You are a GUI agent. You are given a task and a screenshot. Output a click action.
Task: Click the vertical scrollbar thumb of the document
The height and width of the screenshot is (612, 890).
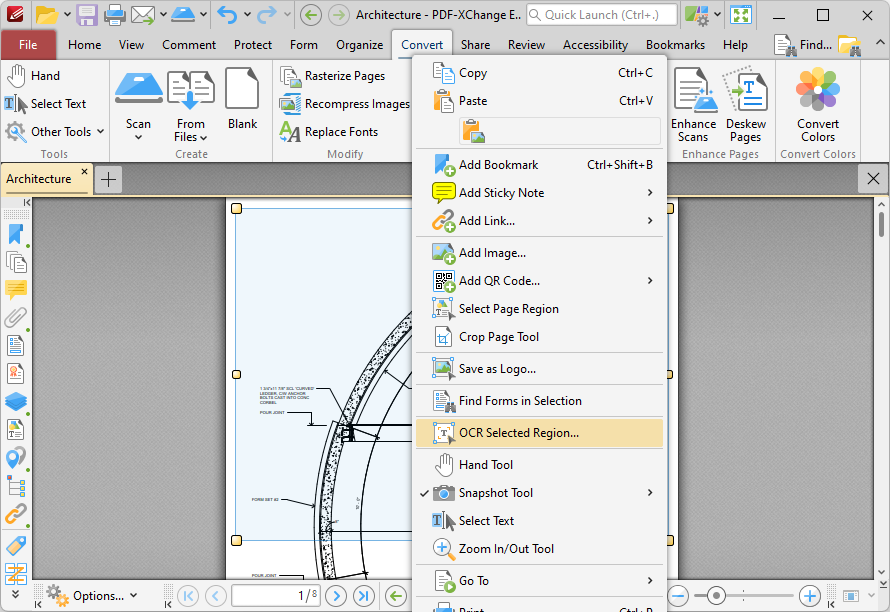click(881, 224)
